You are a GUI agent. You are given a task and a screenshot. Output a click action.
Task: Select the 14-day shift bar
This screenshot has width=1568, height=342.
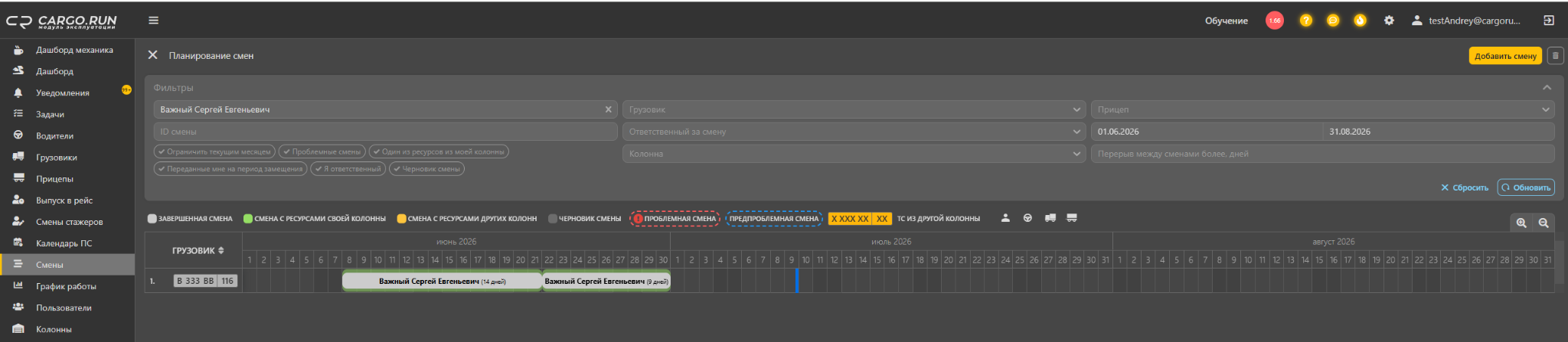coord(442,282)
